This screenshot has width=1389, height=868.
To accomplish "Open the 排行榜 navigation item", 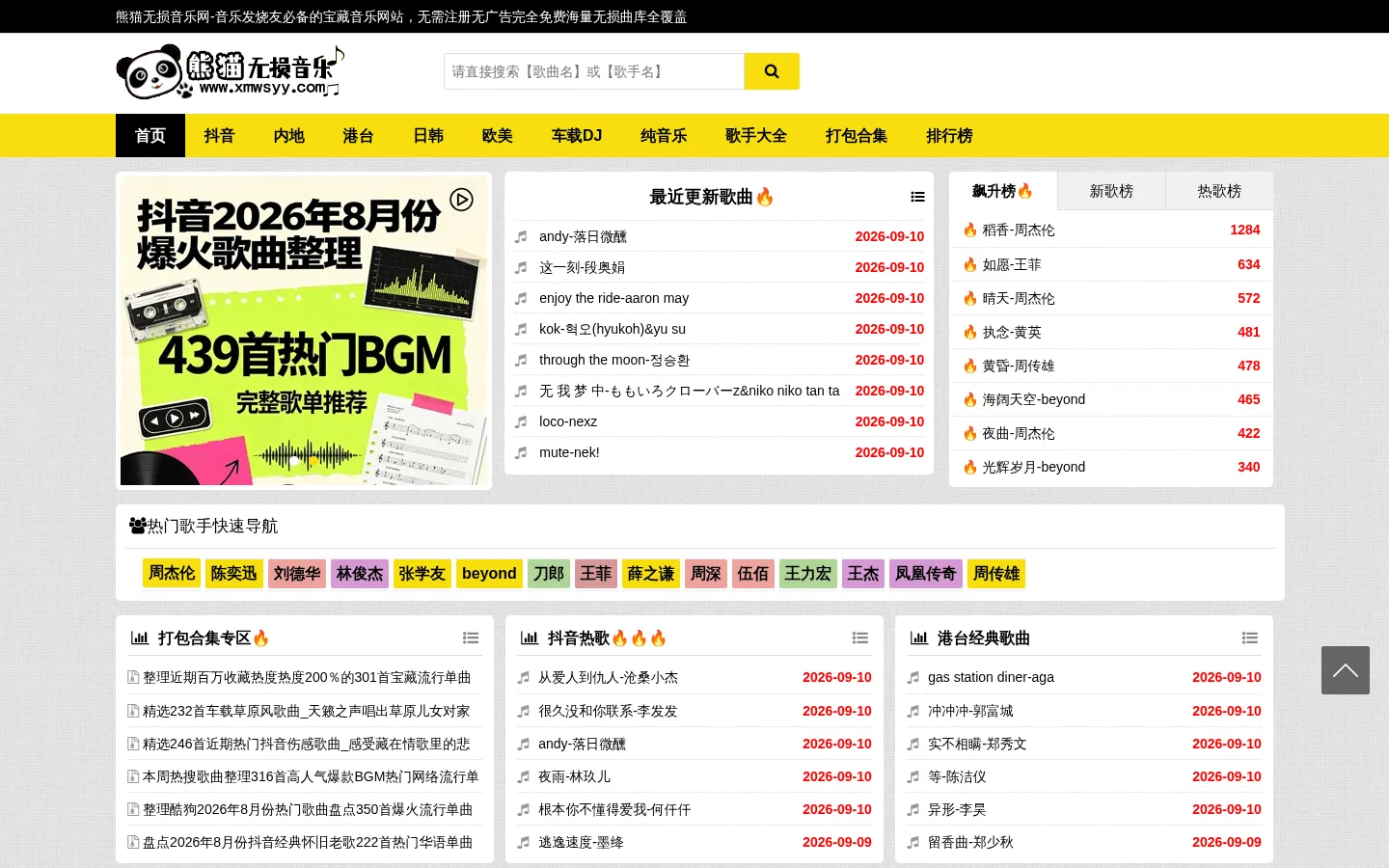I will [x=949, y=135].
